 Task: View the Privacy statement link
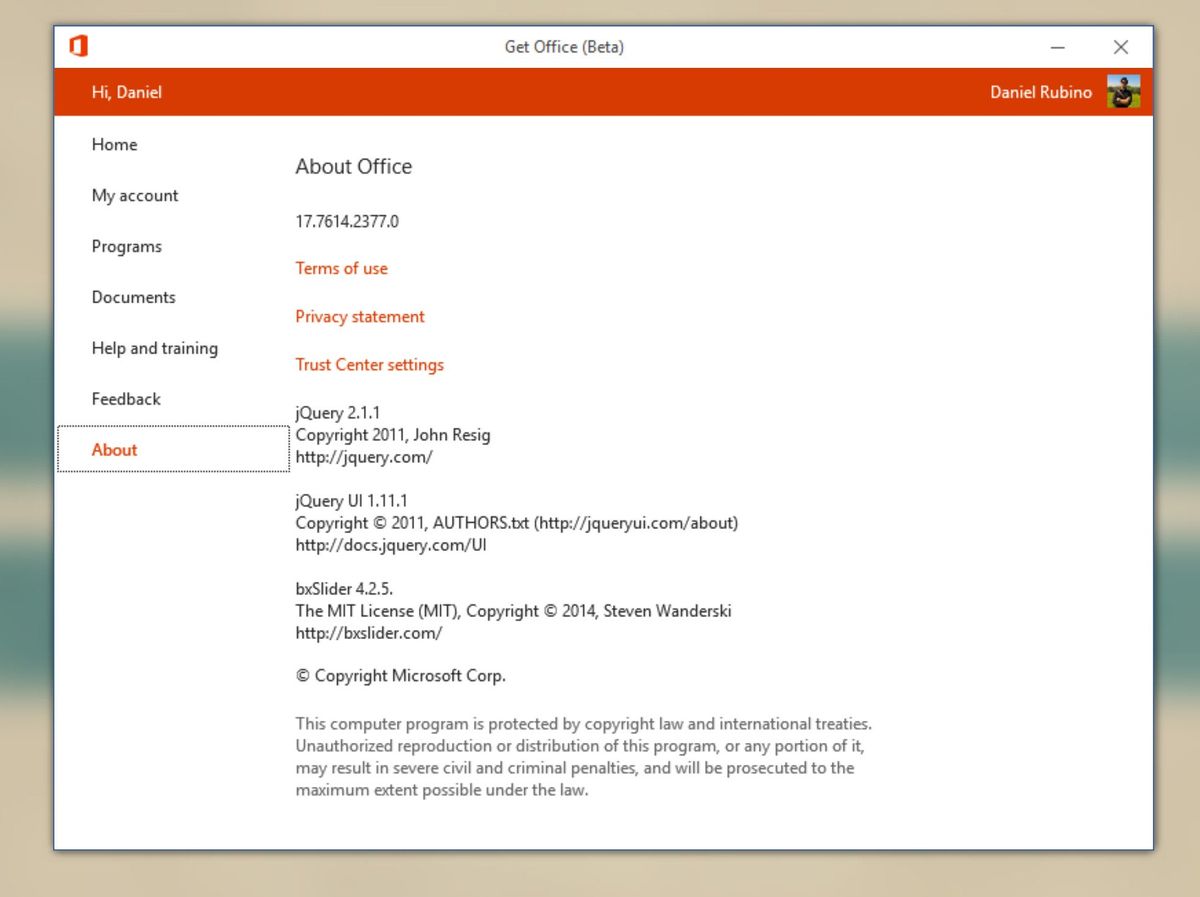point(360,316)
